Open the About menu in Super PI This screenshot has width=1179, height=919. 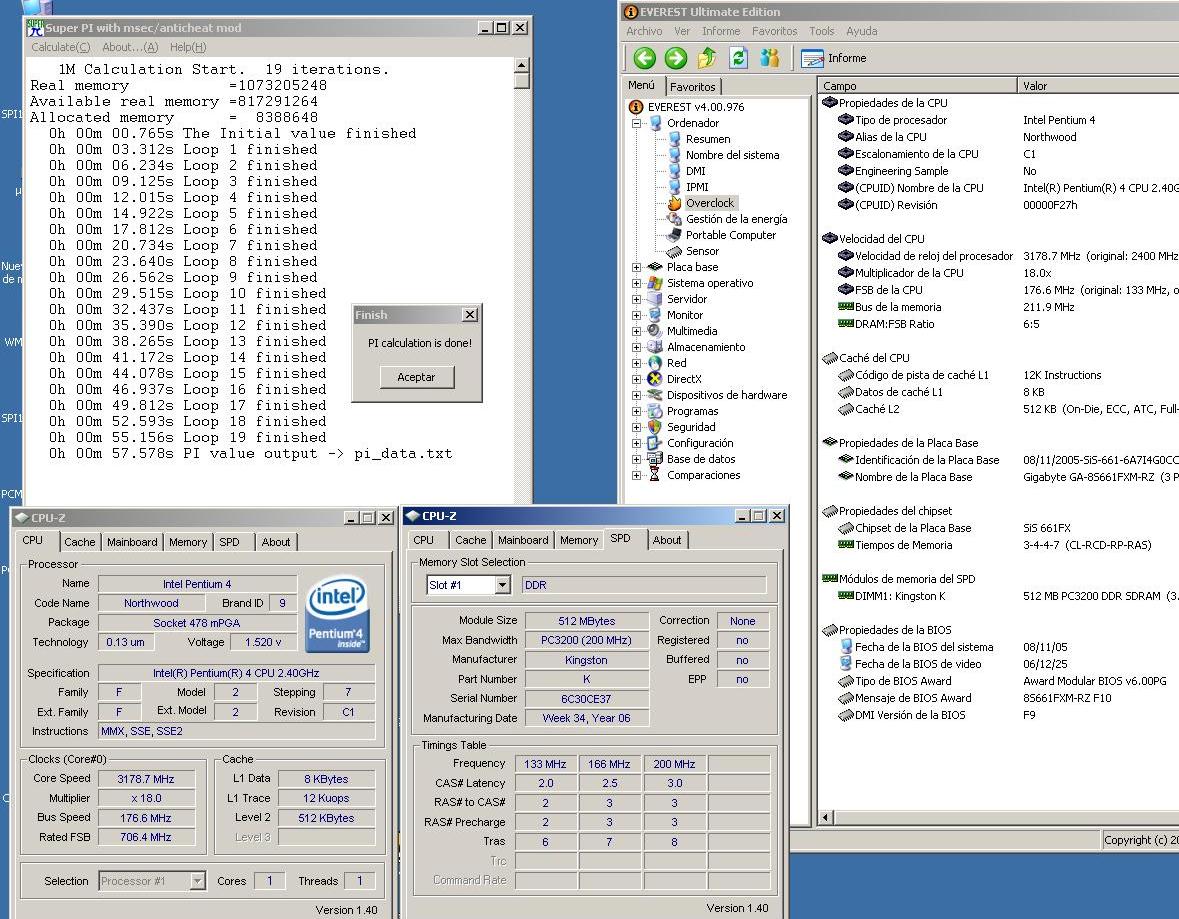pyautogui.click(x=130, y=47)
